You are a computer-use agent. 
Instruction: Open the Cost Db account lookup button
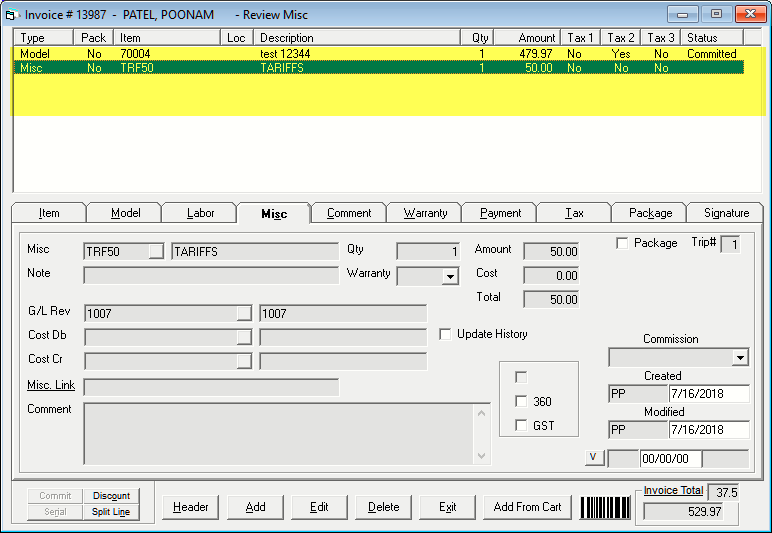click(x=244, y=337)
